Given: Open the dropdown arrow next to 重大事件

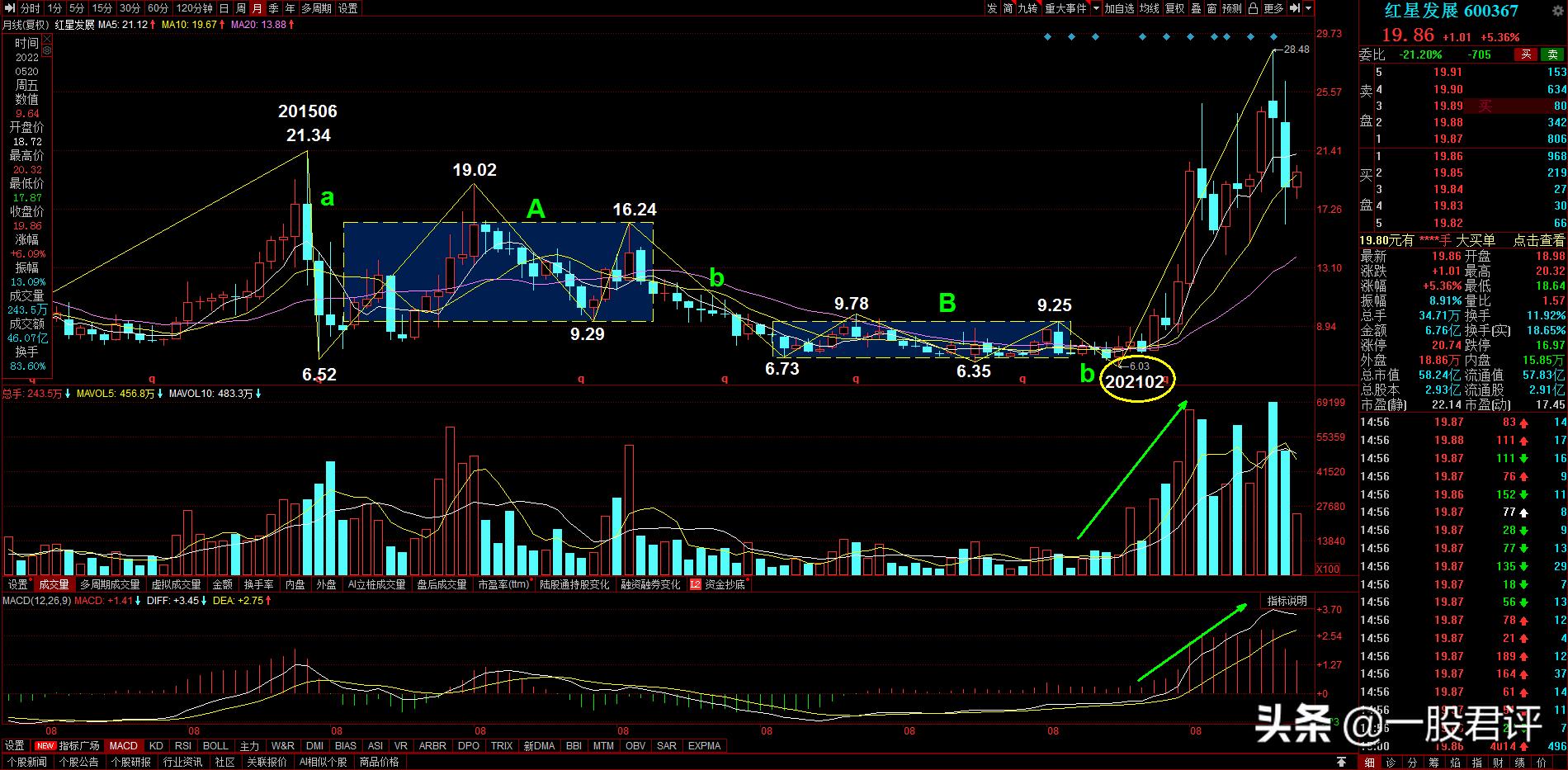Looking at the screenshot, I should pos(1097,8).
